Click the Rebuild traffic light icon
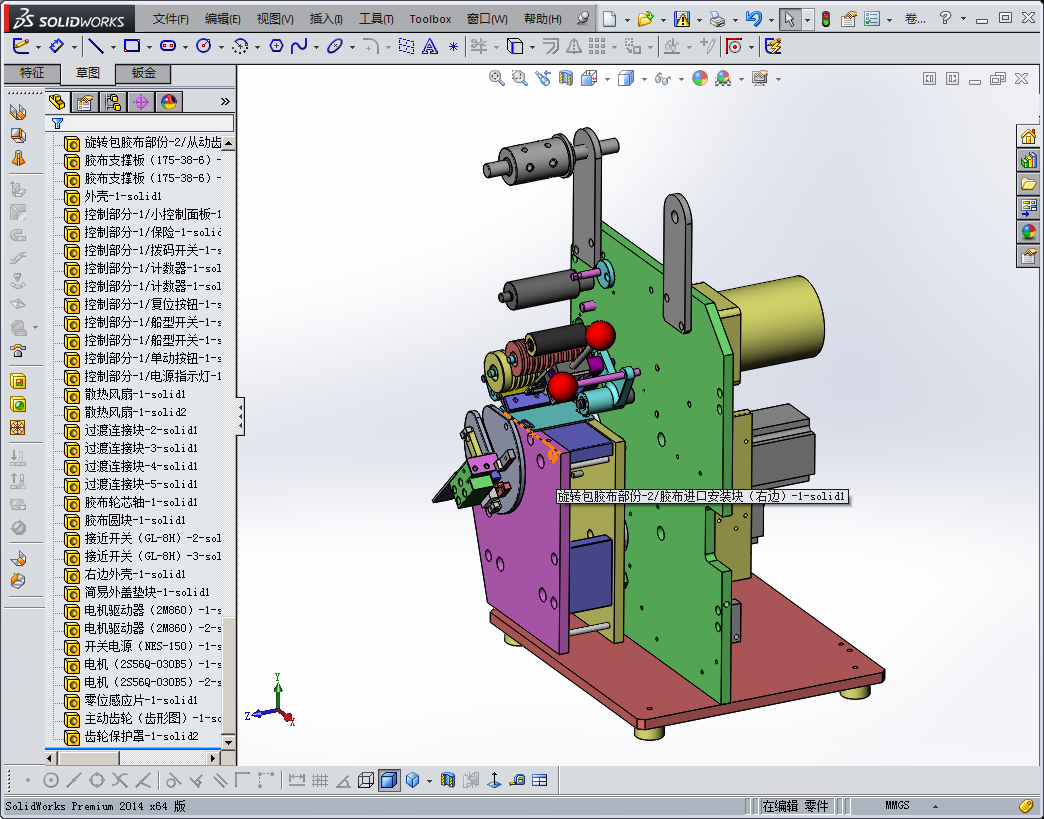The height and width of the screenshot is (819, 1044). (x=826, y=19)
